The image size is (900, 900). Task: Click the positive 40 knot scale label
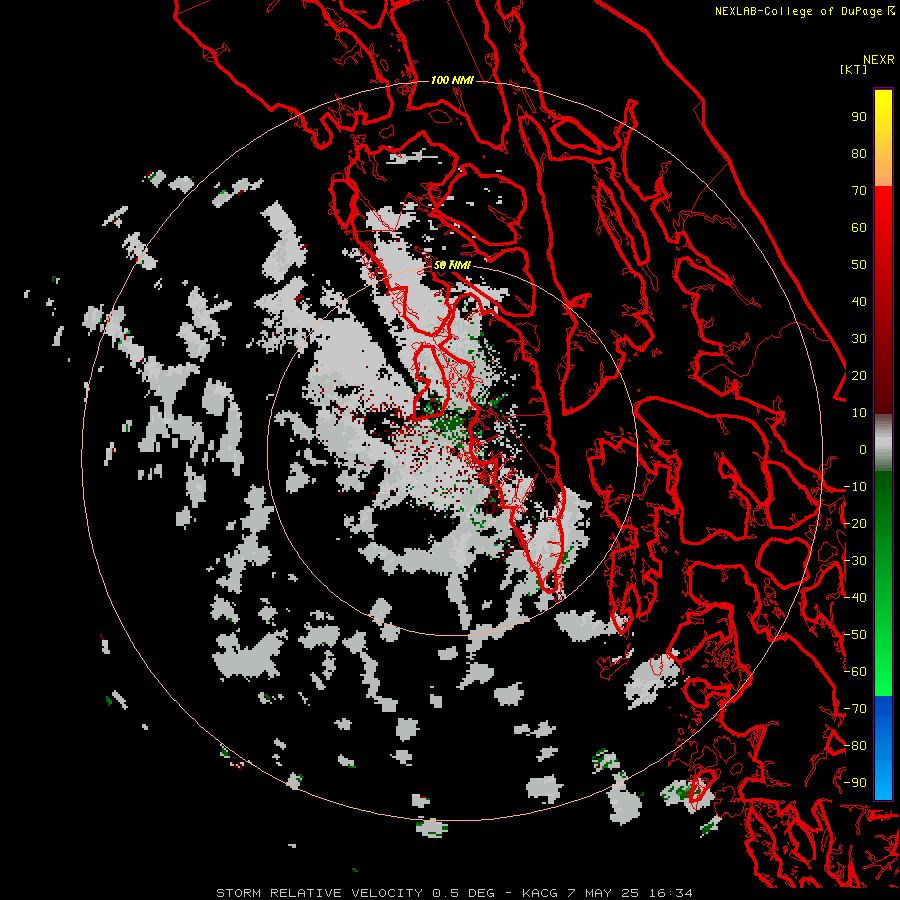click(859, 302)
